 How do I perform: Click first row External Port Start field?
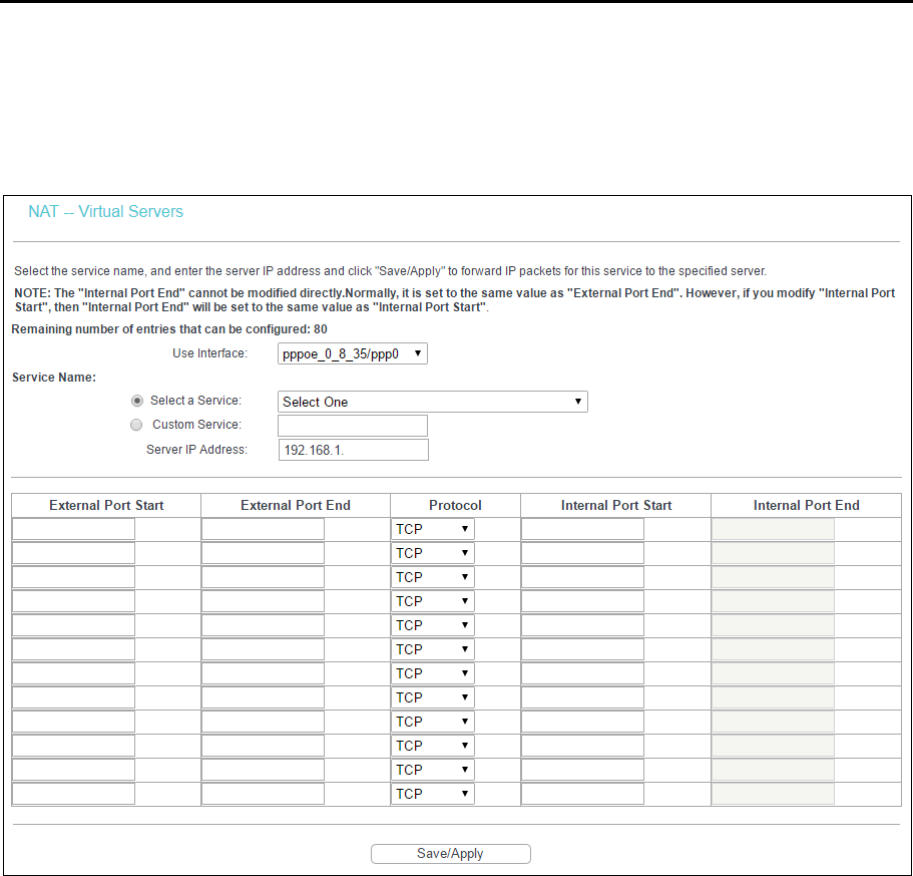click(73, 529)
